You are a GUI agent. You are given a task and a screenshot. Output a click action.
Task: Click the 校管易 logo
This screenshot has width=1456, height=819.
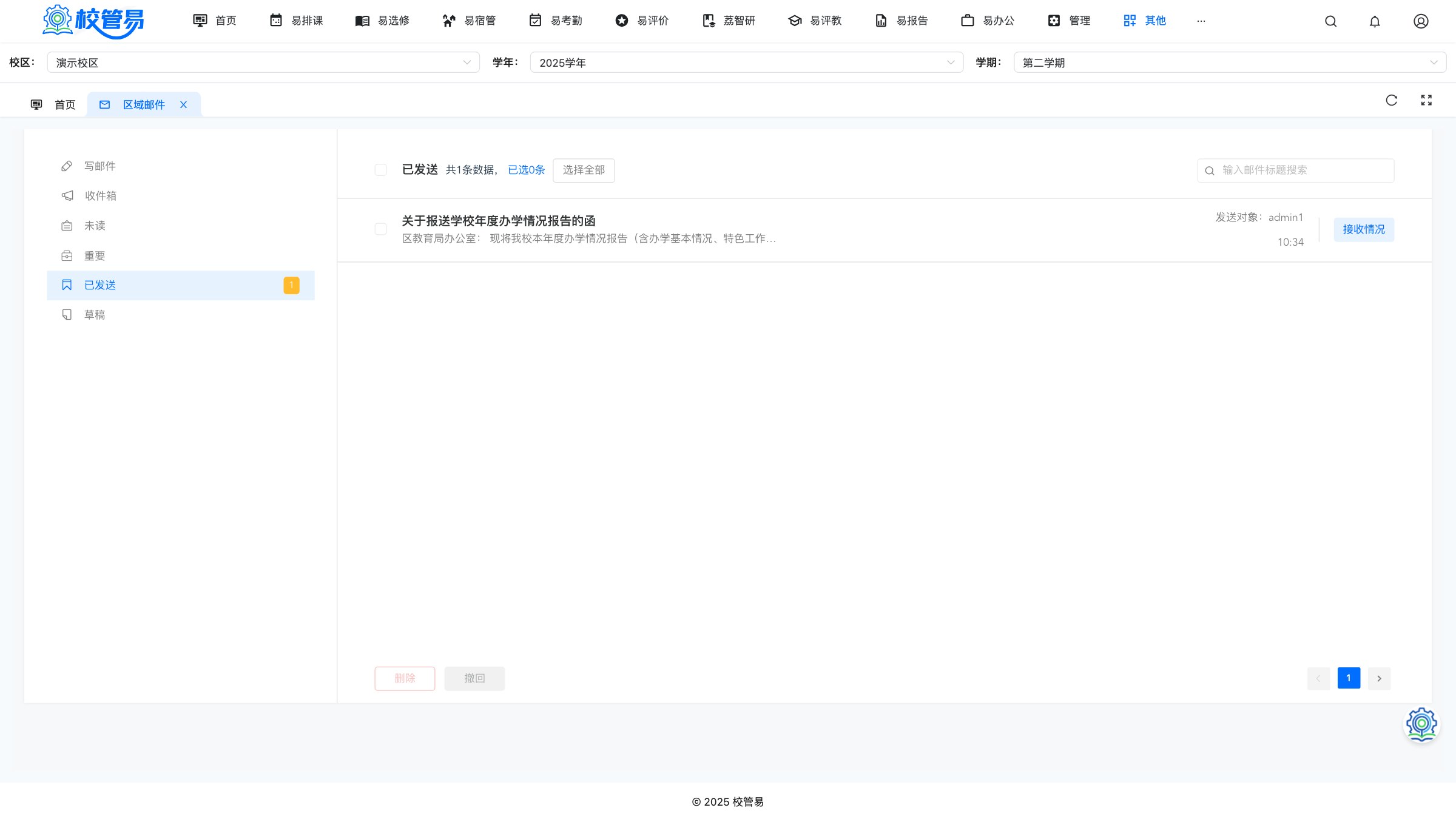coord(93,21)
